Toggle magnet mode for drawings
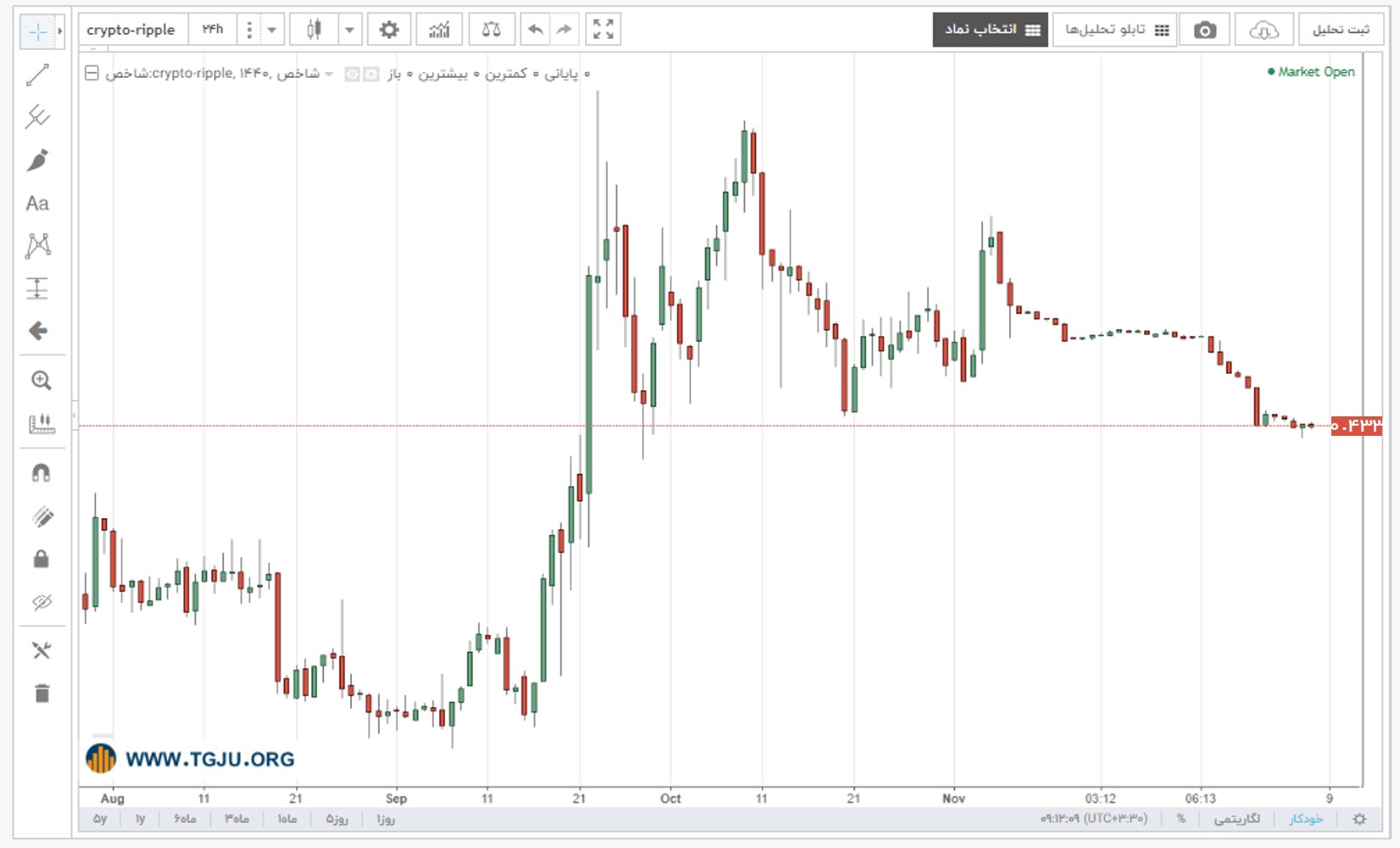The height and width of the screenshot is (848, 1400). coord(41,472)
